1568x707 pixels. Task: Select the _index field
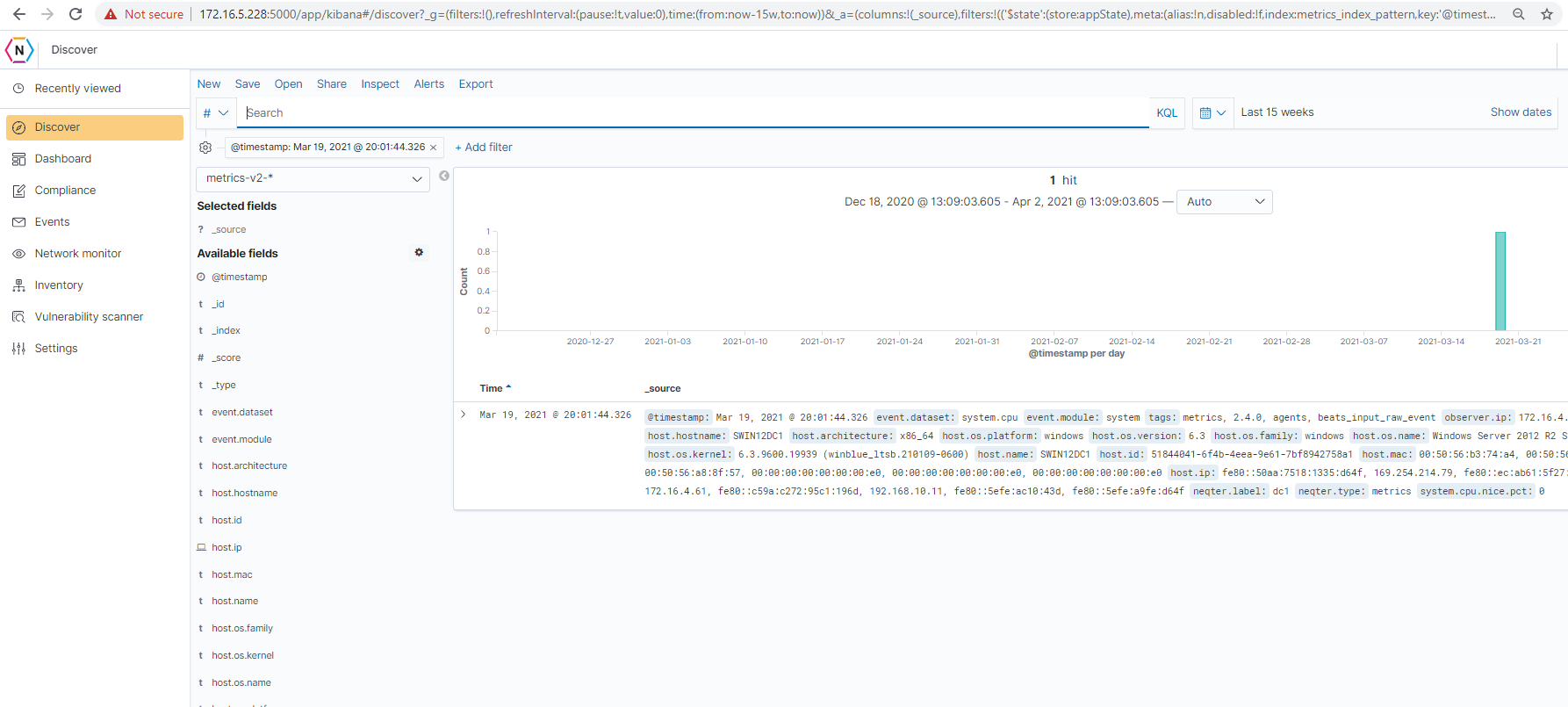[226, 331]
